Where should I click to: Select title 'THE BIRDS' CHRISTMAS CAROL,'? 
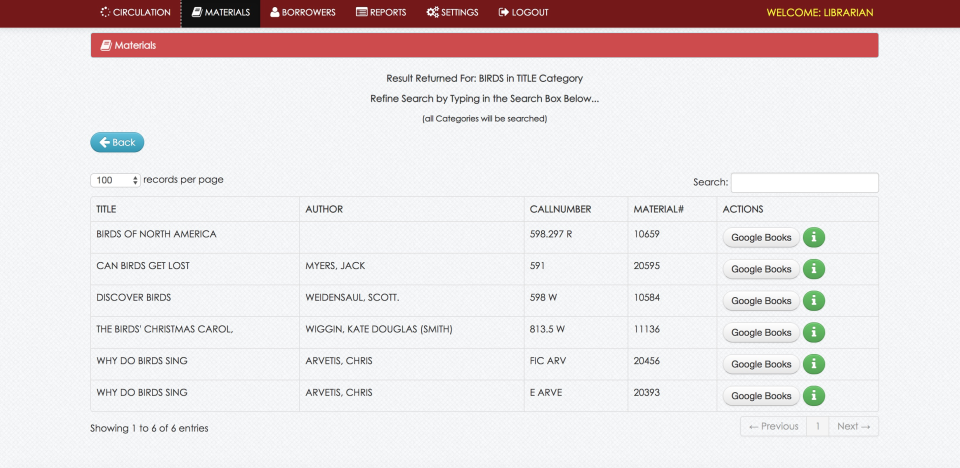[x=165, y=330]
